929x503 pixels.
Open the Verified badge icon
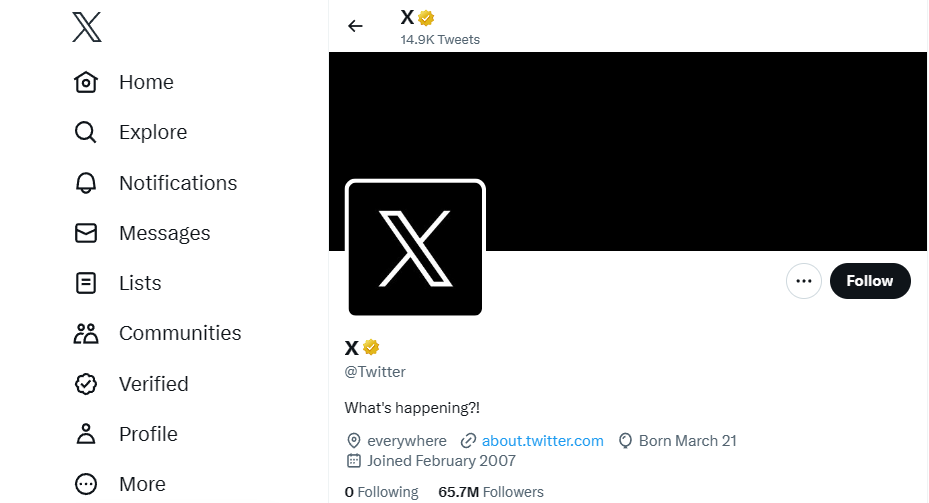86,384
